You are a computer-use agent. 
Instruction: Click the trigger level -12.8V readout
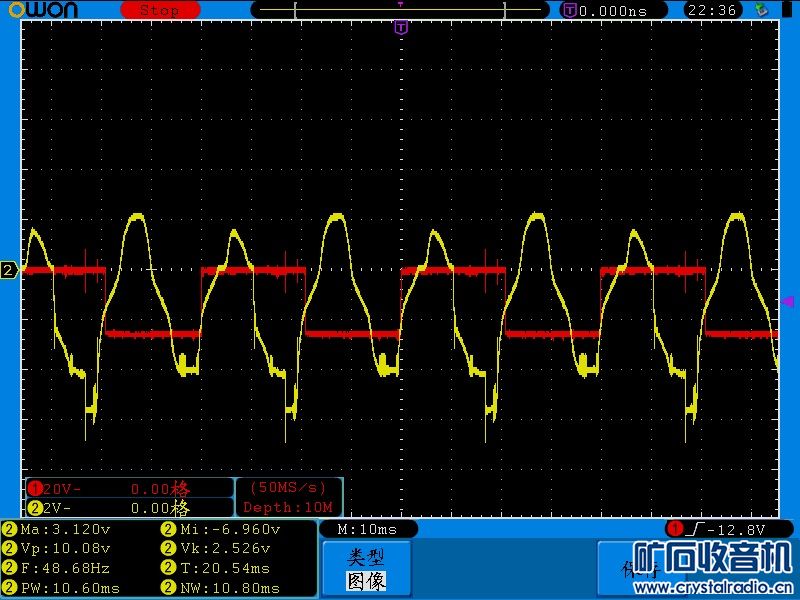(x=736, y=530)
